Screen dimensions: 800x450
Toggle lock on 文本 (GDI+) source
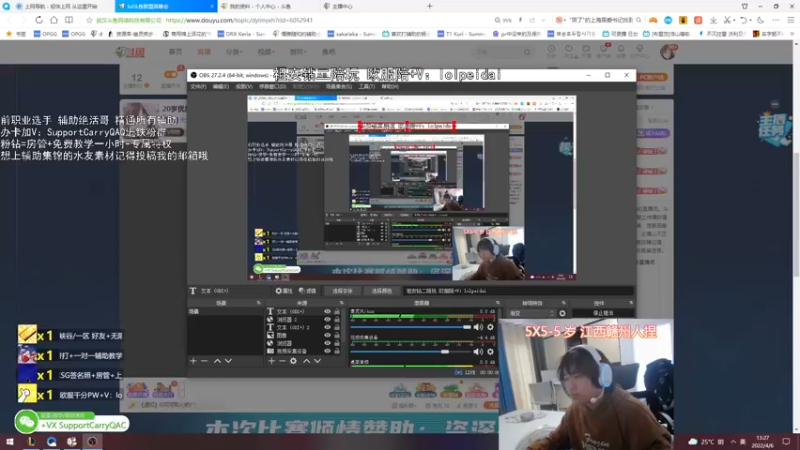coord(337,311)
